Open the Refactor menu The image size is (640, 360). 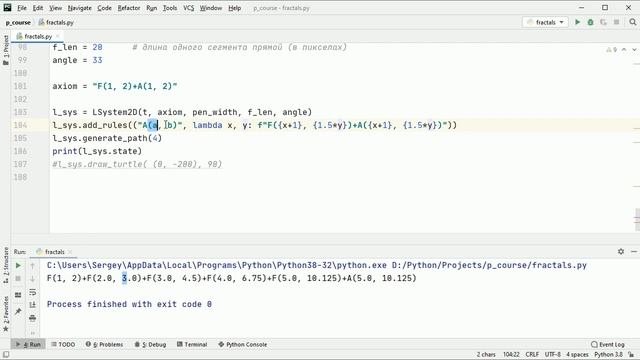click(129, 8)
